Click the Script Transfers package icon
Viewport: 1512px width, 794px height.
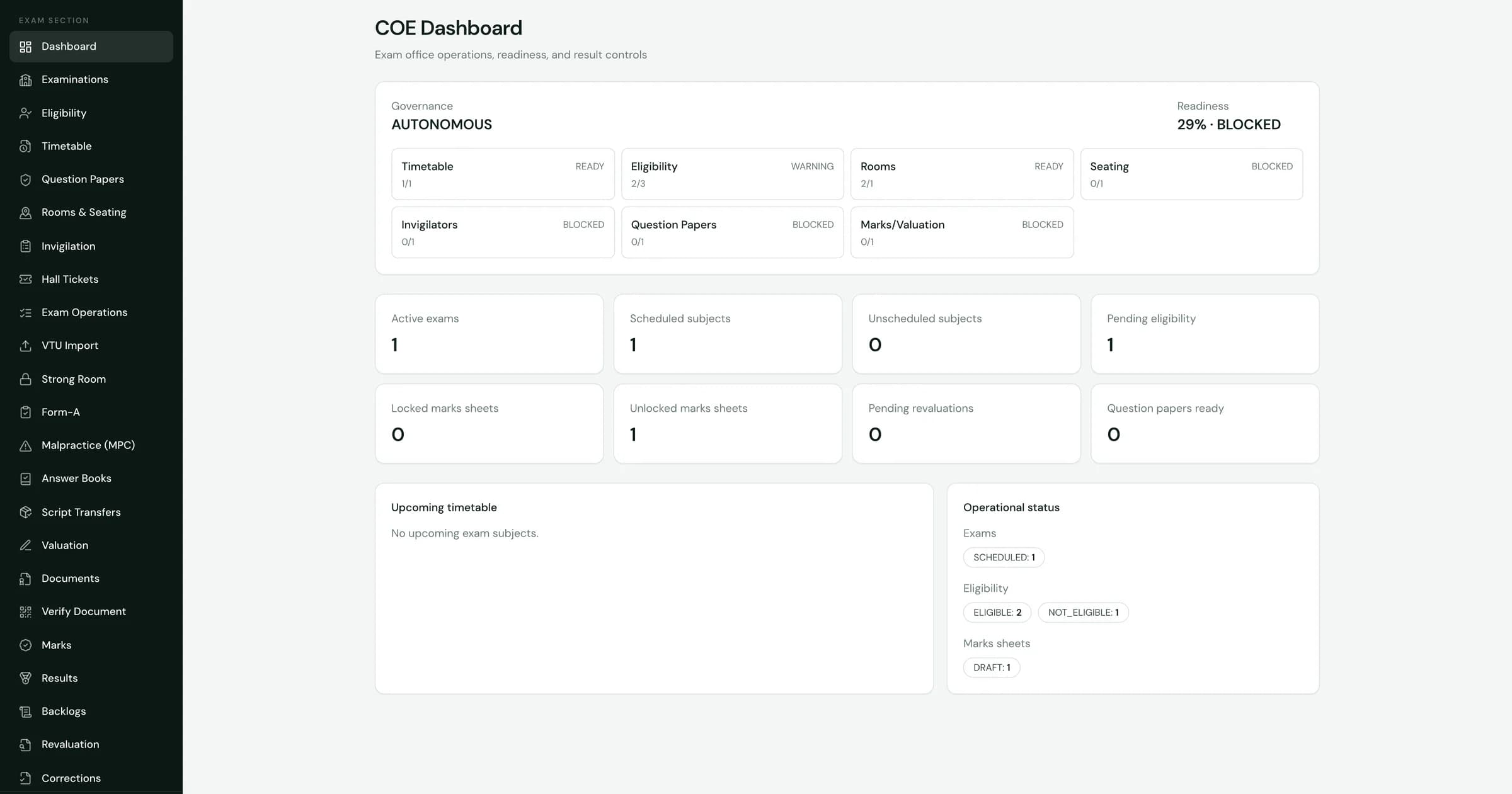pyautogui.click(x=25, y=513)
